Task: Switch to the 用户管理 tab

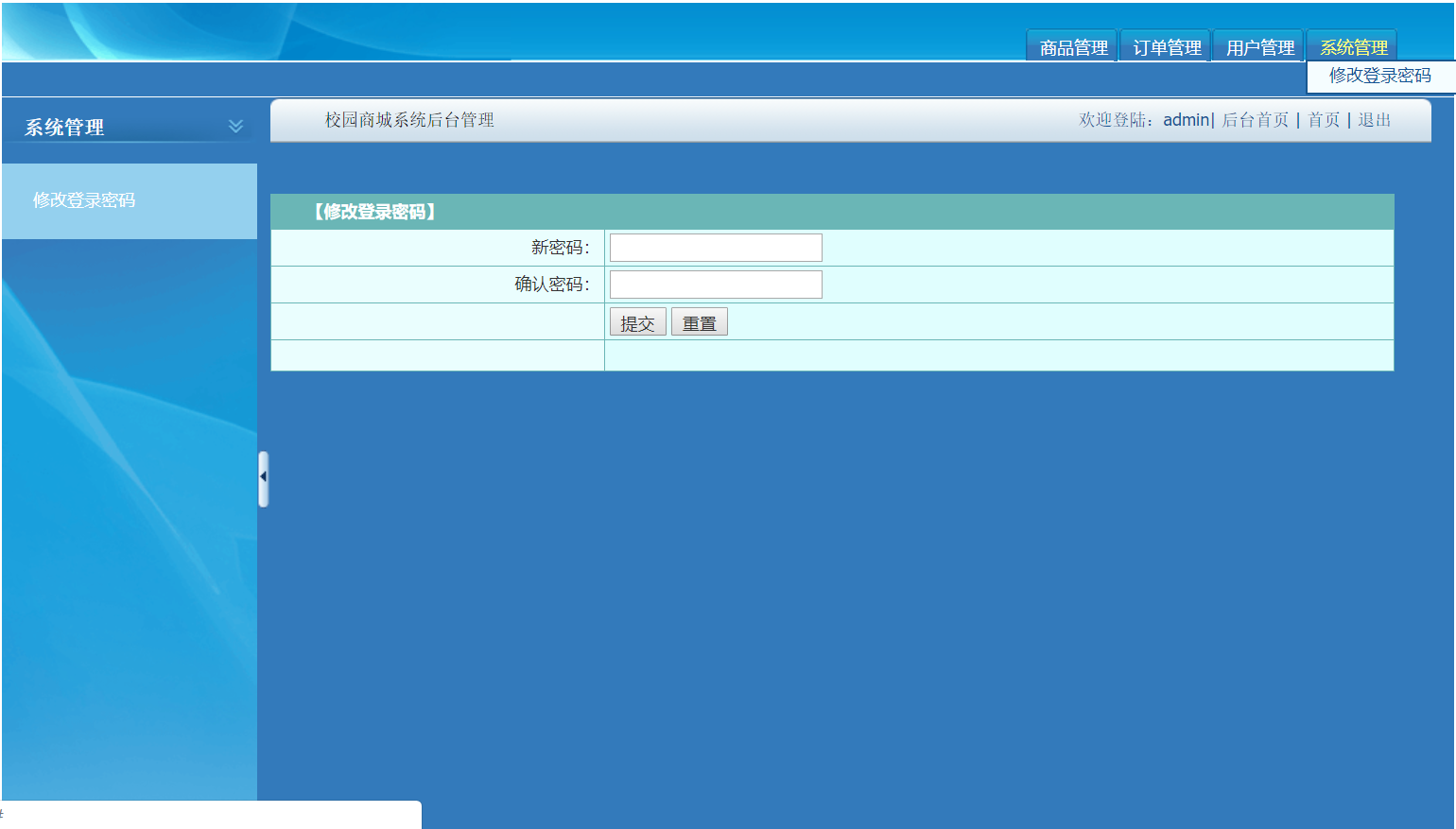Action: click(x=1259, y=46)
